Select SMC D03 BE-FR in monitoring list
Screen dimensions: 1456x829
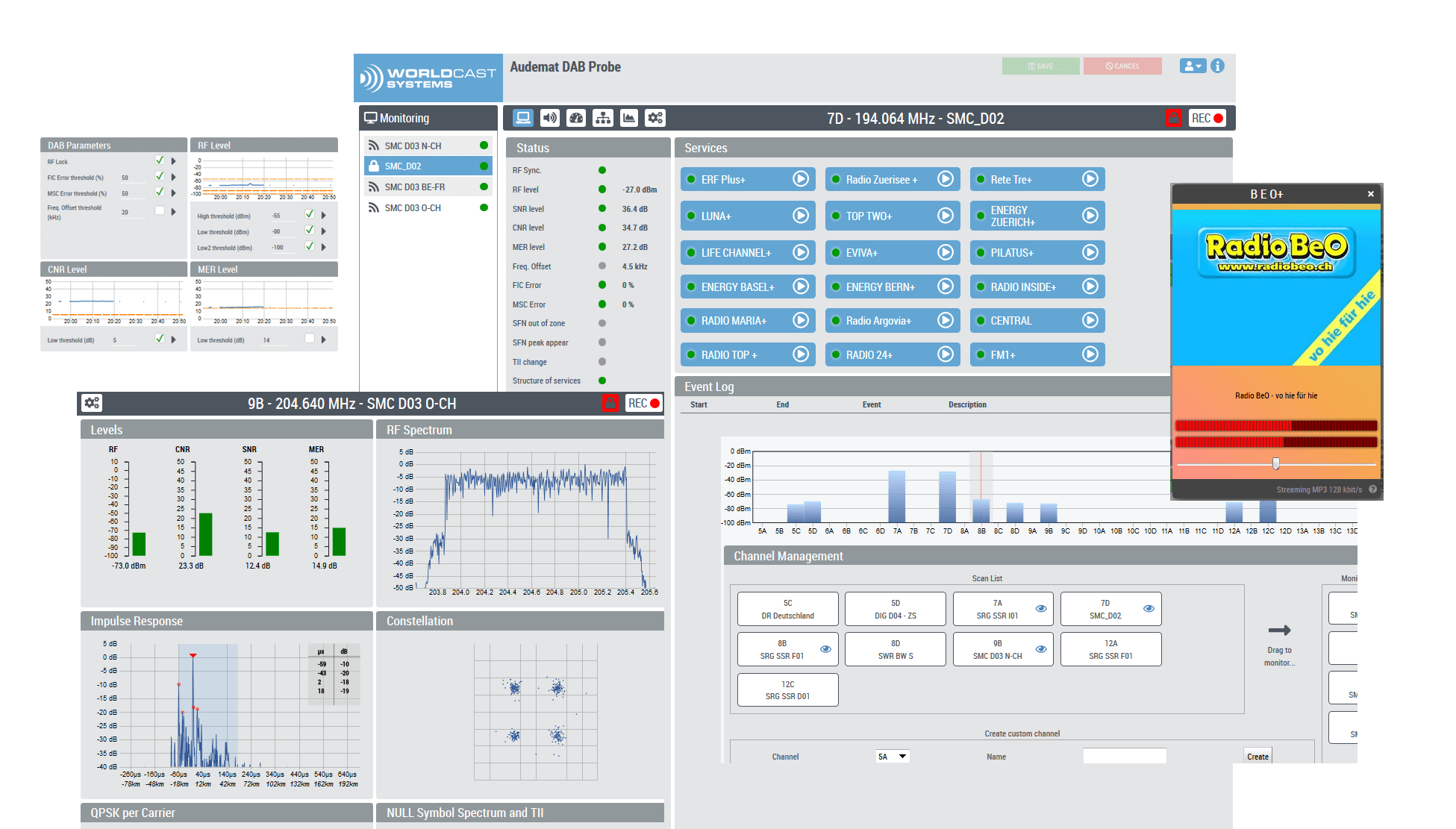click(x=415, y=187)
